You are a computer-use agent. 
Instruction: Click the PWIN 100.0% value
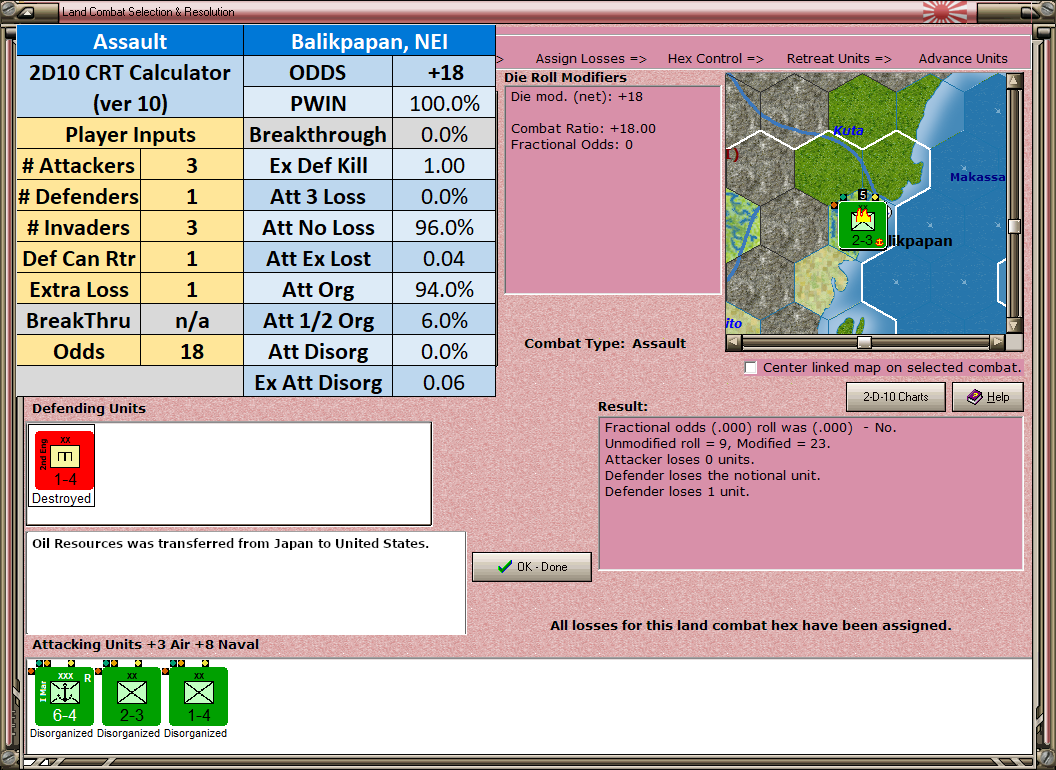coord(444,103)
